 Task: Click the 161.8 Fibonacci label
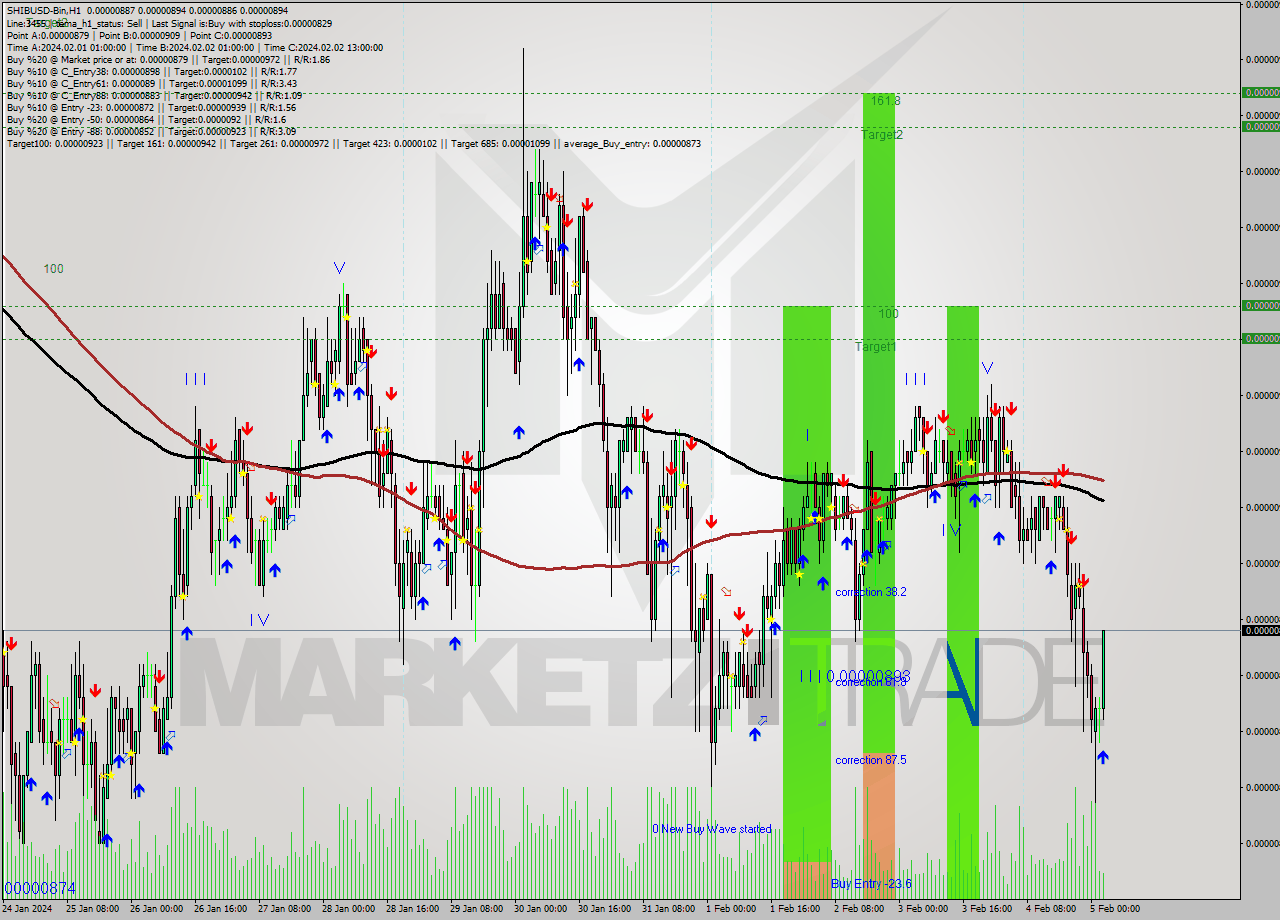885,101
